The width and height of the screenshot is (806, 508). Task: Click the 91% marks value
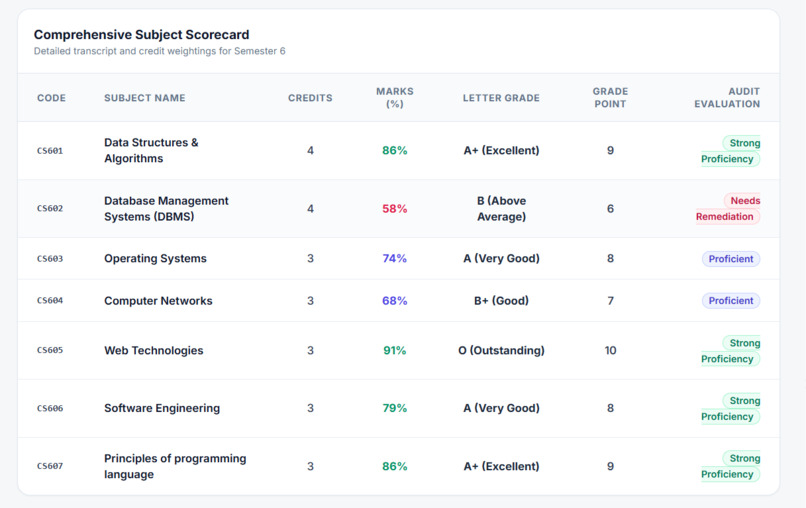(x=395, y=350)
